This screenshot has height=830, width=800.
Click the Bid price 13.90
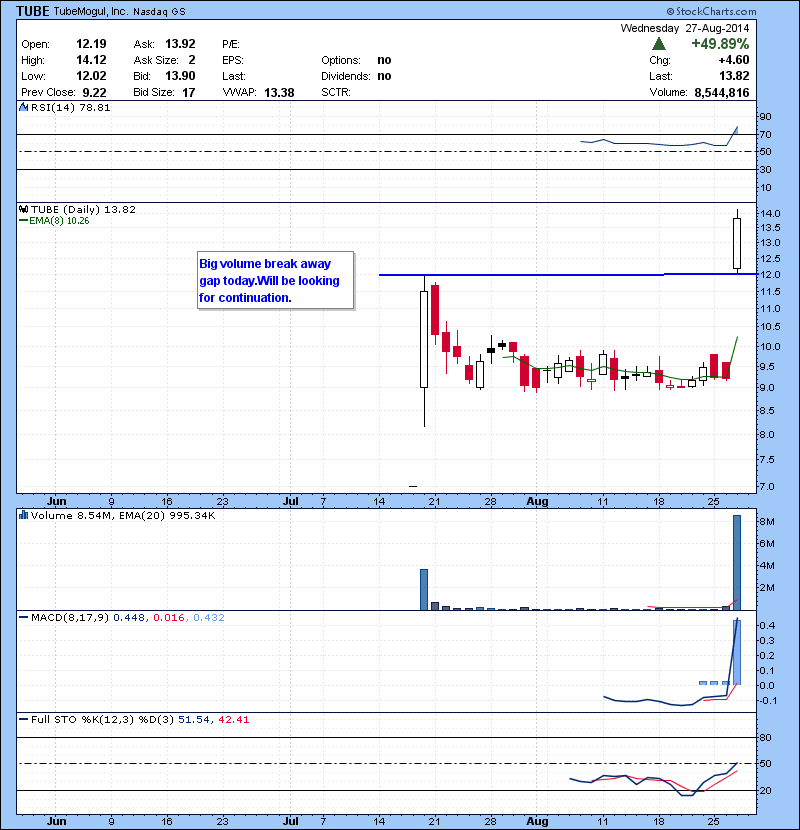coord(180,76)
